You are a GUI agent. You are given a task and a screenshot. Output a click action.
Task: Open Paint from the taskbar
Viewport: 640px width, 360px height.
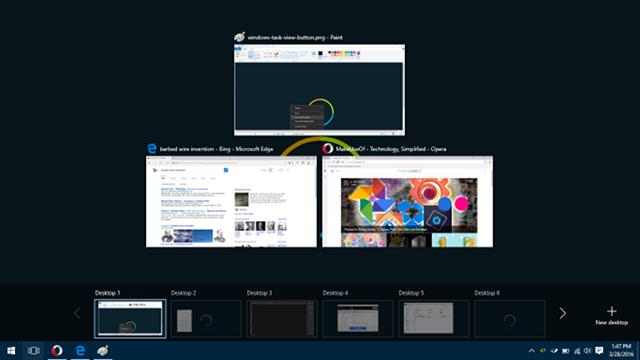point(103,351)
